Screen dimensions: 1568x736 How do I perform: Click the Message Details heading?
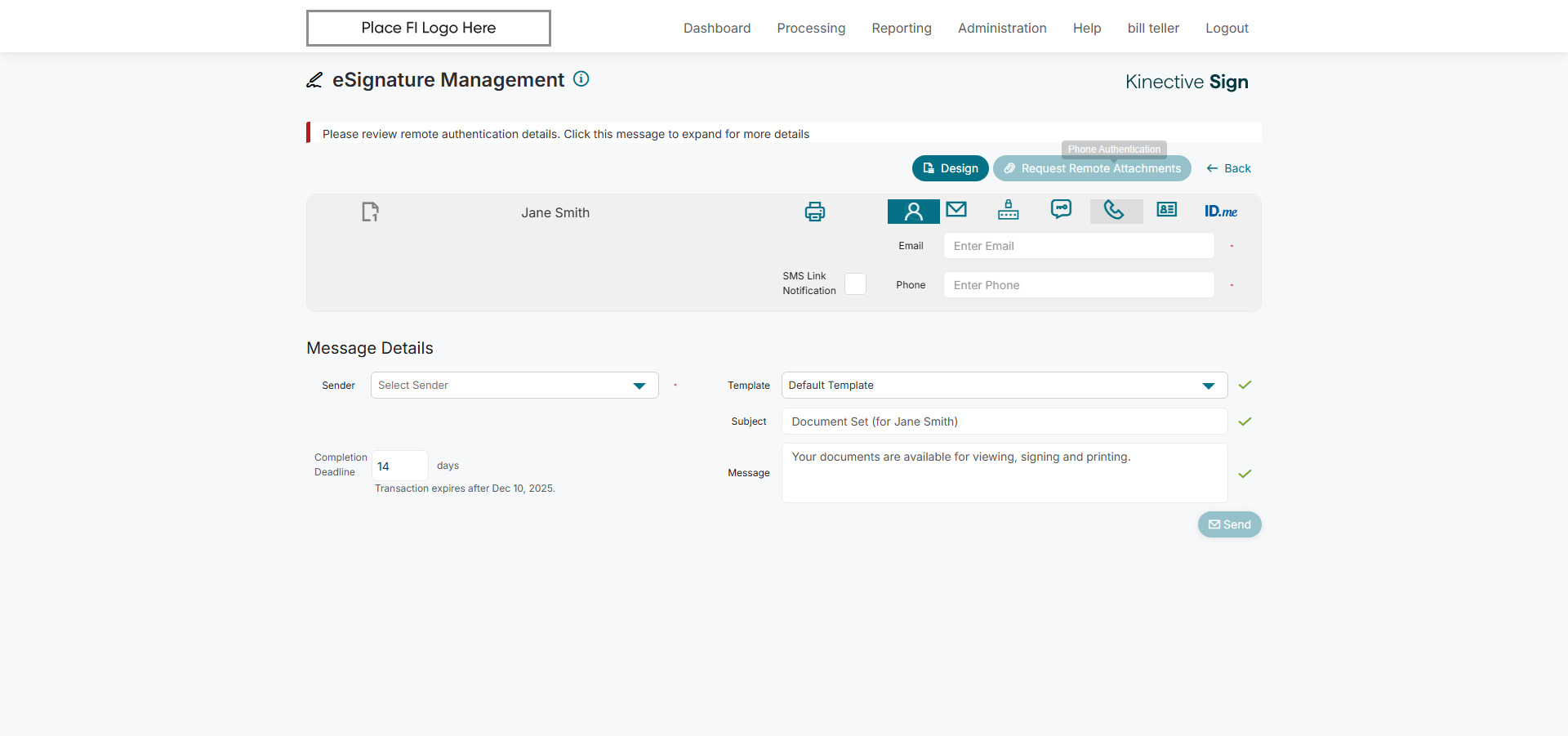[370, 348]
